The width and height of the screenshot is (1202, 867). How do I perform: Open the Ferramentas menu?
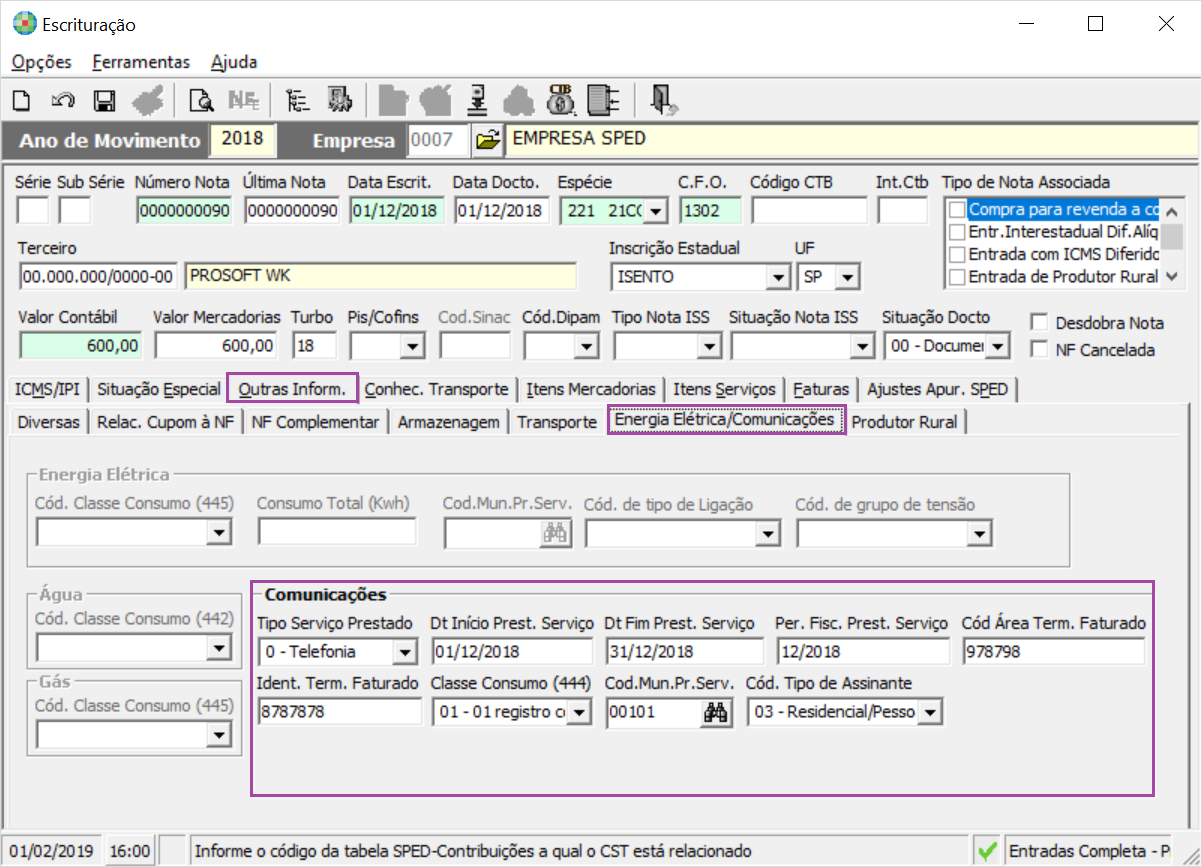(x=141, y=62)
